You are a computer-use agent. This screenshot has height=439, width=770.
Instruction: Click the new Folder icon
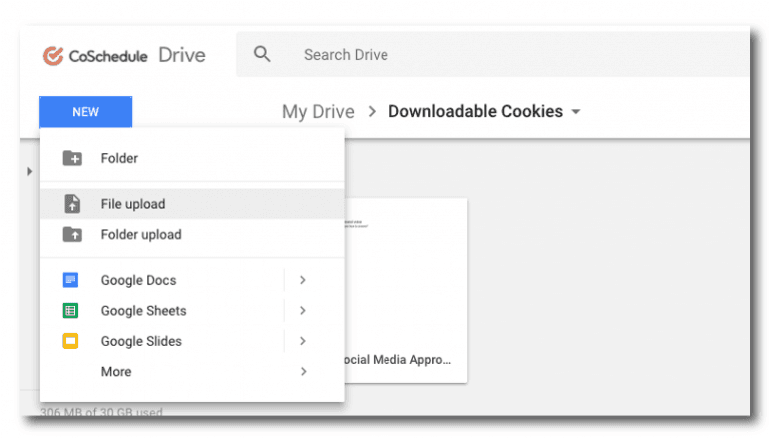click(x=72, y=158)
